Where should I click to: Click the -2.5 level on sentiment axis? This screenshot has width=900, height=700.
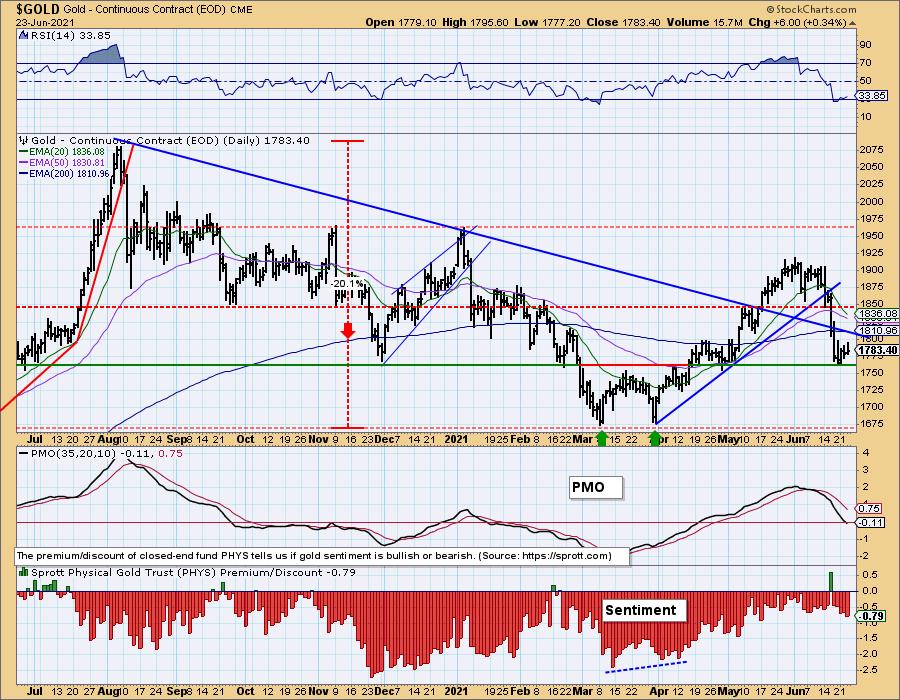868,669
